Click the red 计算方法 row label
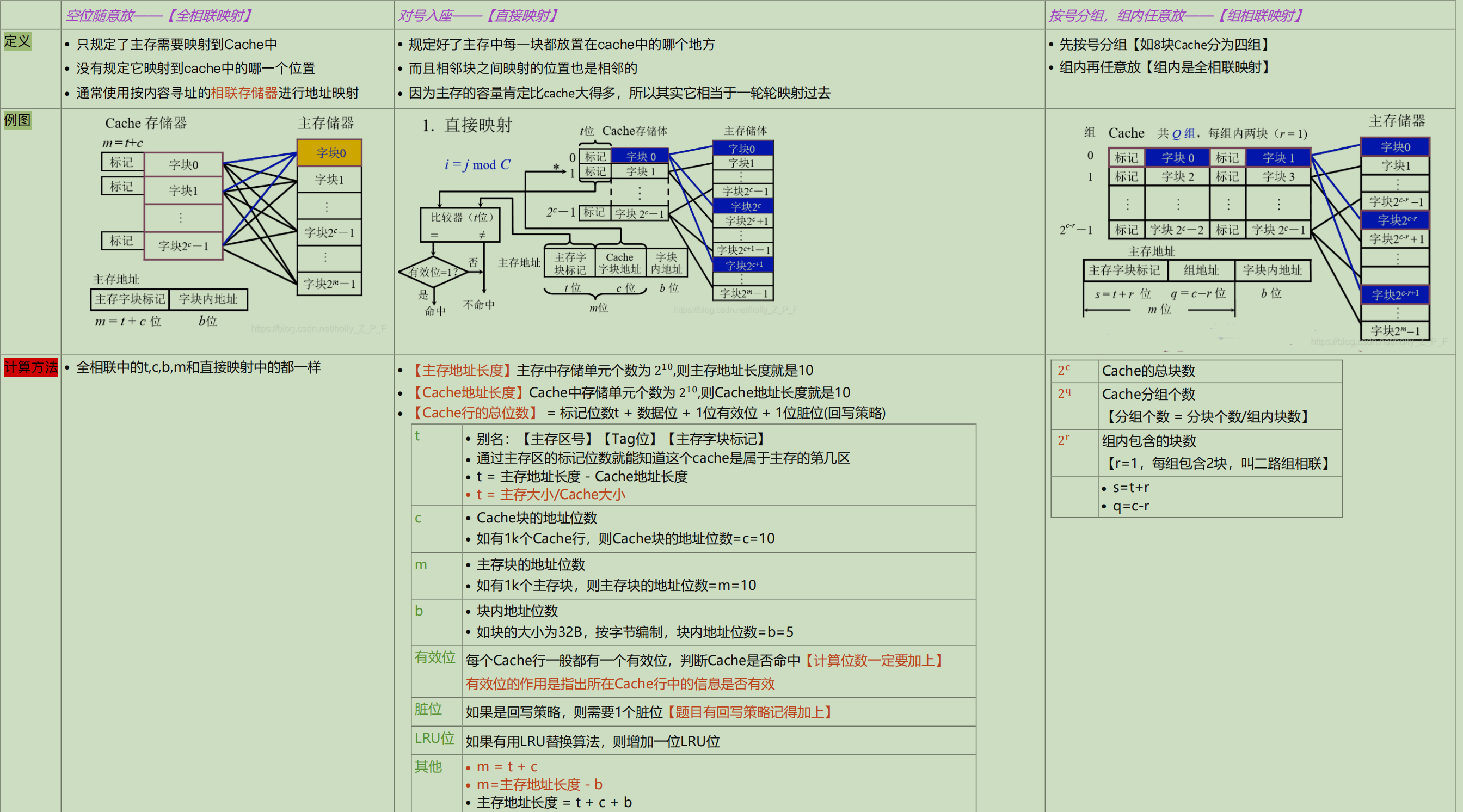The image size is (1463, 812). pos(30,367)
